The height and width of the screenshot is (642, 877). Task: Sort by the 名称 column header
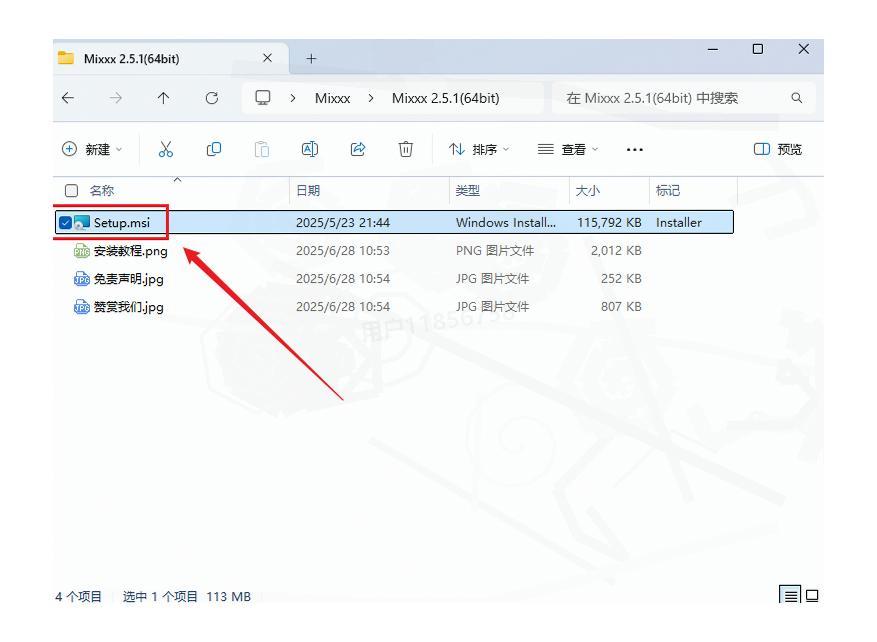click(x=102, y=191)
